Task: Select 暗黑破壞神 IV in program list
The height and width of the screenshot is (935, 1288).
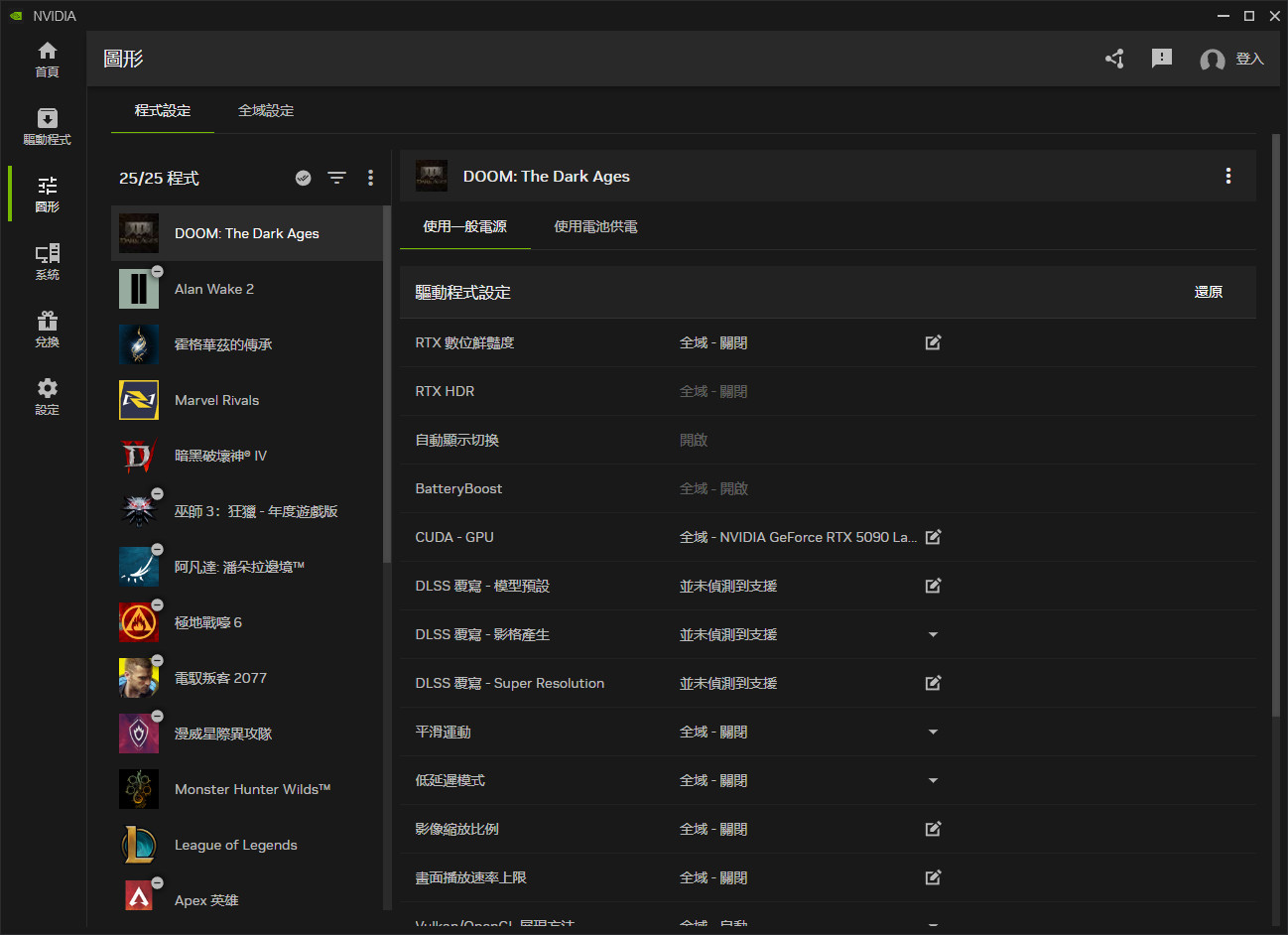Action: tap(246, 456)
